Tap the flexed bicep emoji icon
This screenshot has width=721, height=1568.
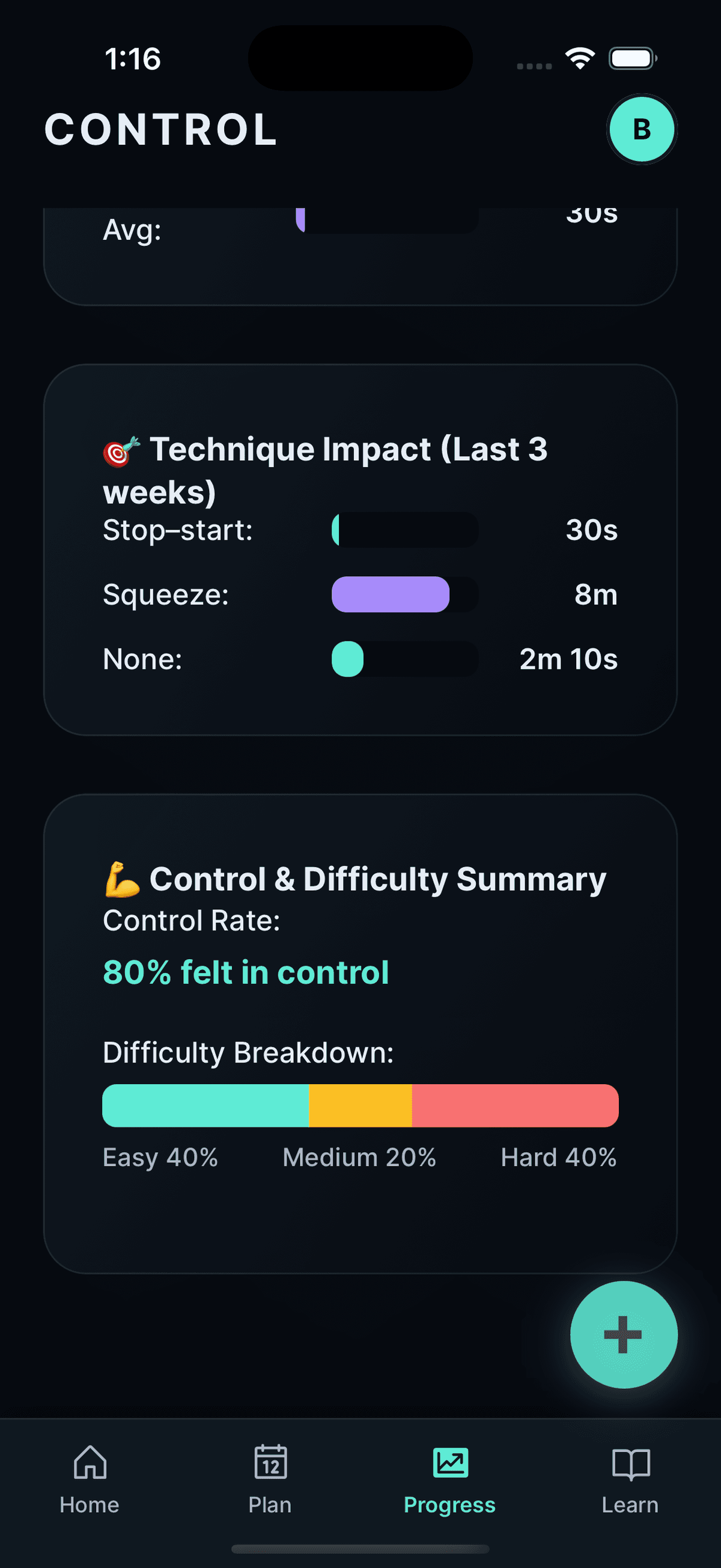[122, 880]
